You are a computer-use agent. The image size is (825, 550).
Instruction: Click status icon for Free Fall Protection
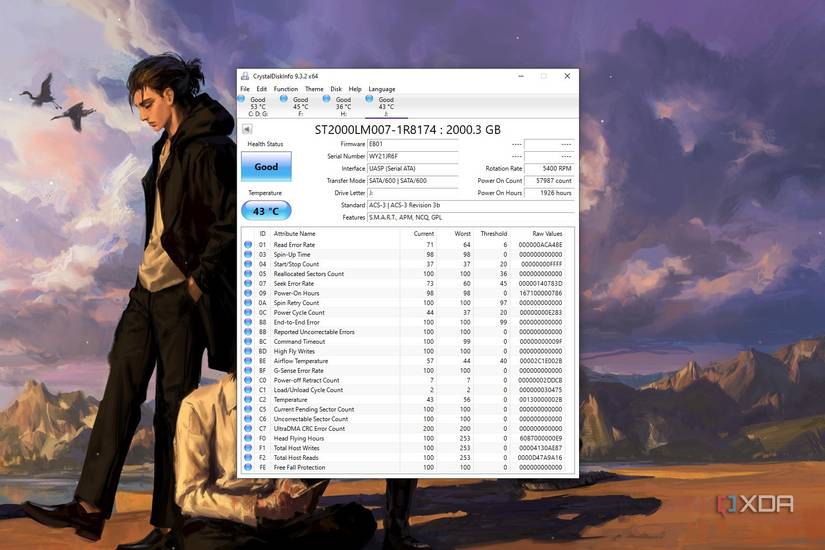248,467
